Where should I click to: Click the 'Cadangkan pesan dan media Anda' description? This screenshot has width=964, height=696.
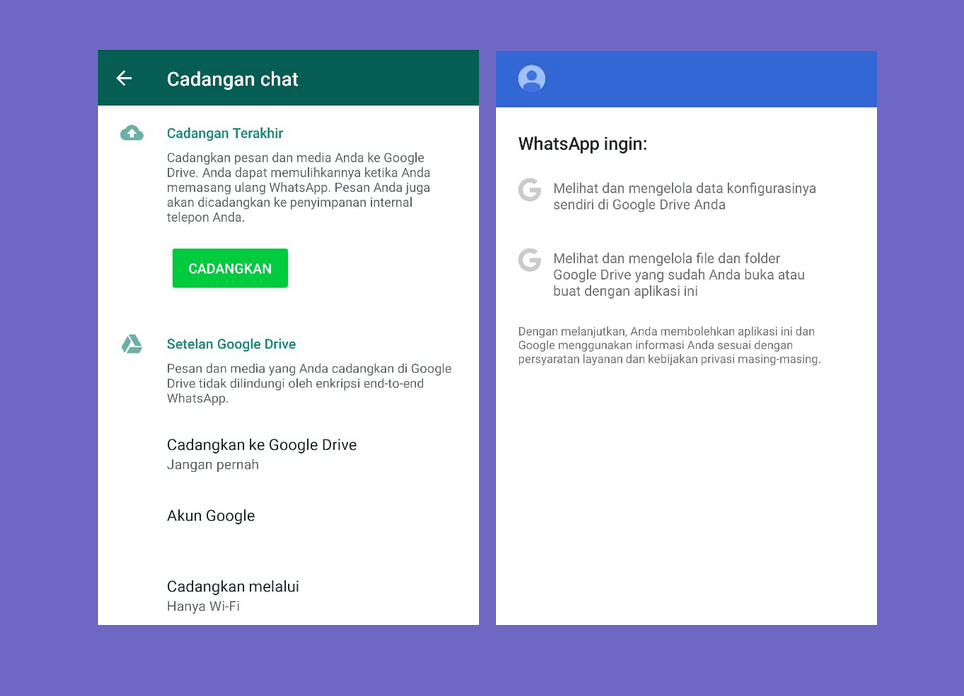299,188
